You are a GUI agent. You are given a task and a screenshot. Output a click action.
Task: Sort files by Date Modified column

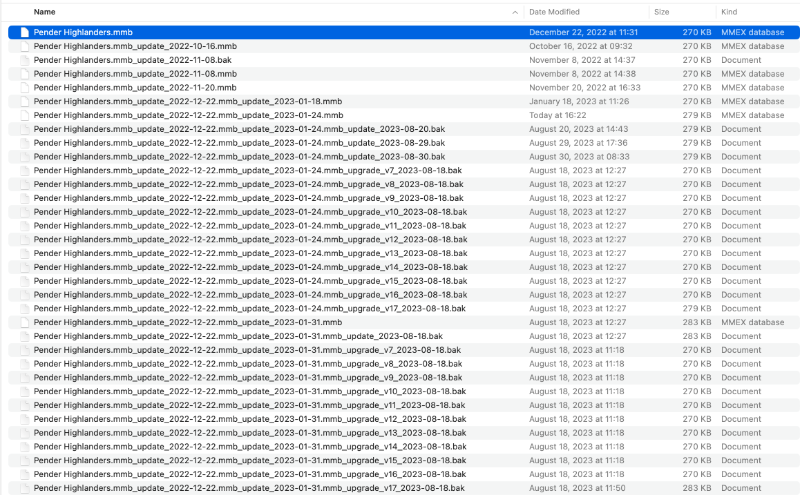pyautogui.click(x=554, y=12)
